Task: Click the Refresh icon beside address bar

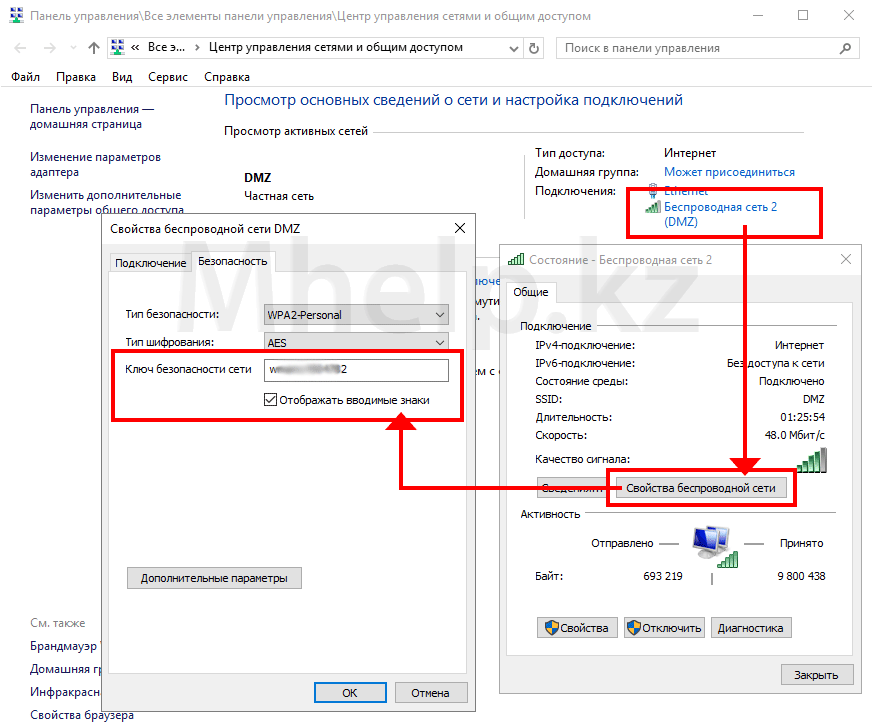Action: coord(534,48)
